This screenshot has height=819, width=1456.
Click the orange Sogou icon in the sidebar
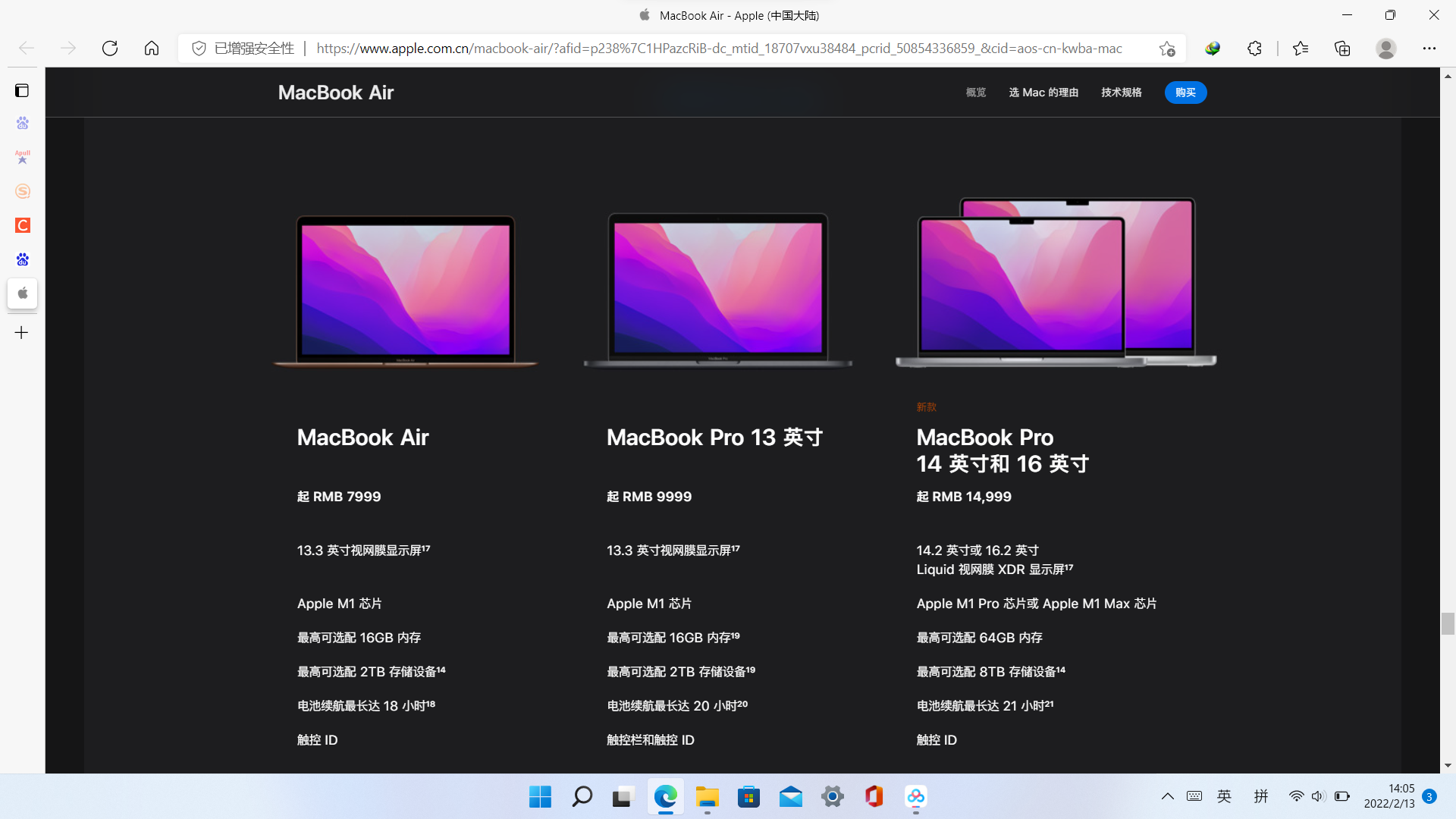click(x=22, y=191)
